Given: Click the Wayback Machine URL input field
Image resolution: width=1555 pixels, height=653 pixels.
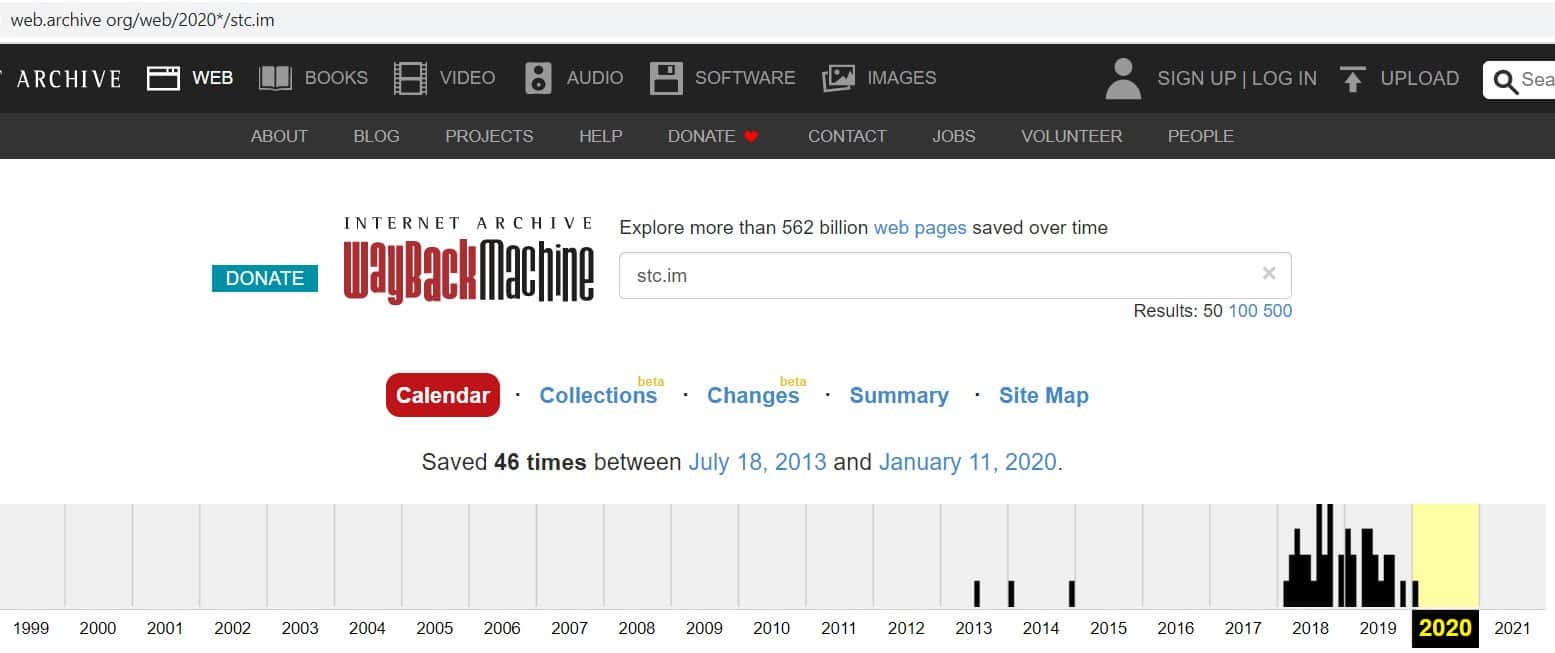Looking at the screenshot, I should (x=940, y=275).
